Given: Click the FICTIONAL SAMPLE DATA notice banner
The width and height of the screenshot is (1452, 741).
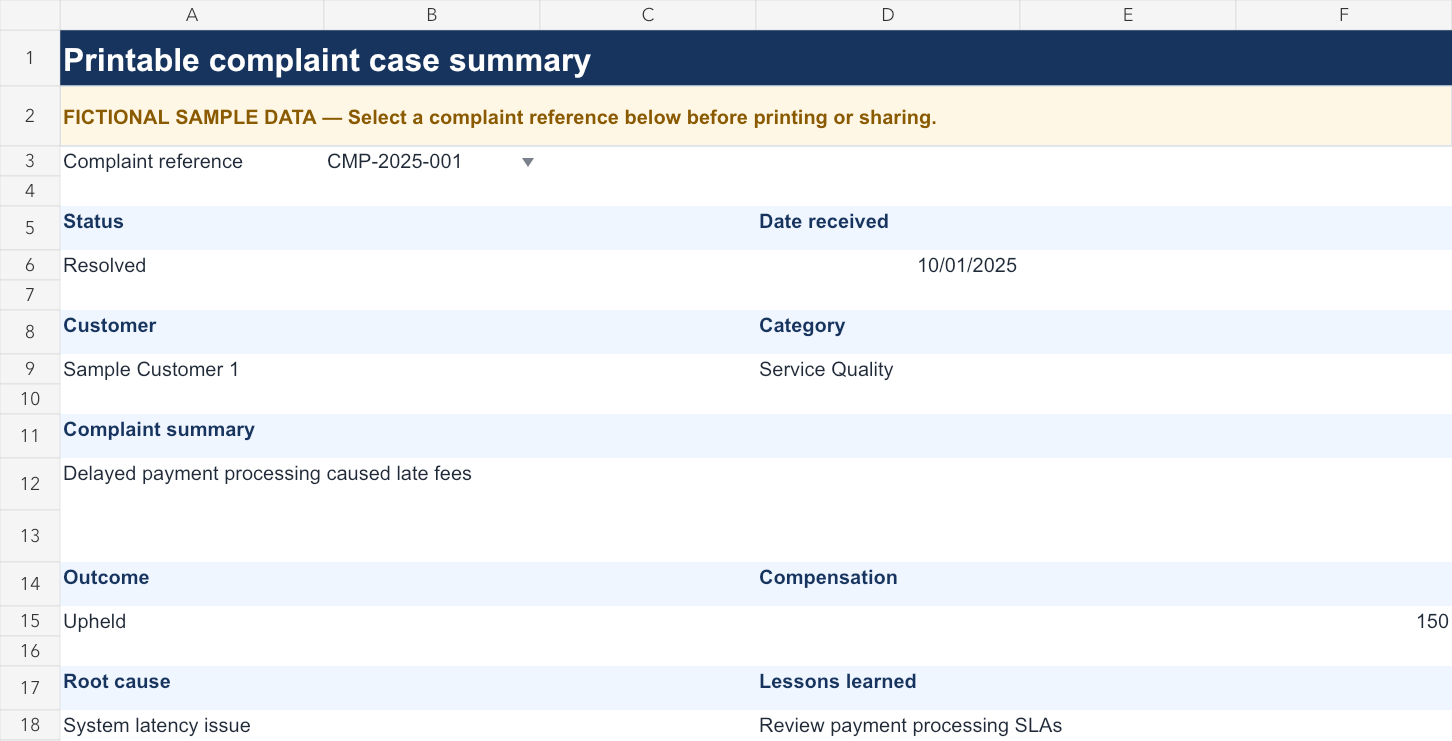Looking at the screenshot, I should coord(756,117).
